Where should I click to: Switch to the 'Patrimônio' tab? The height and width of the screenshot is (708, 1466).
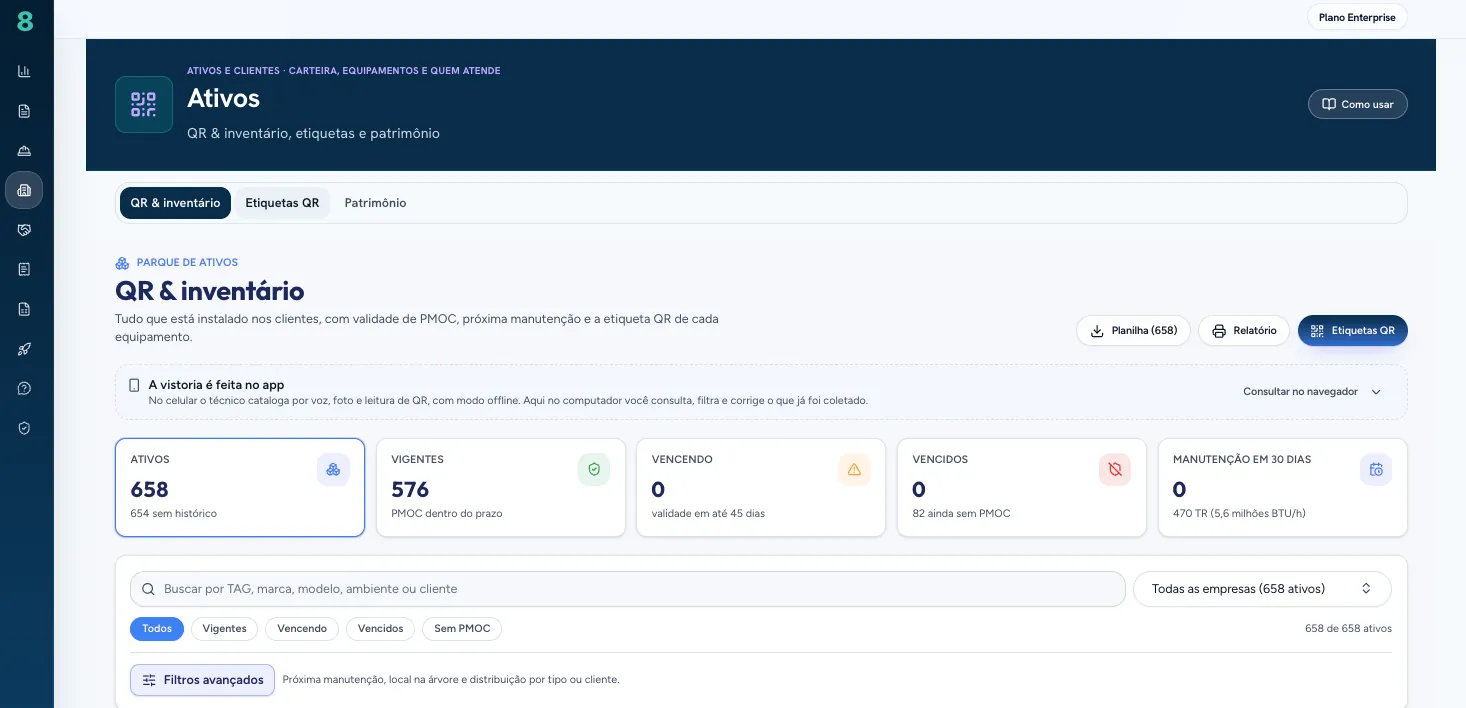tap(375, 203)
